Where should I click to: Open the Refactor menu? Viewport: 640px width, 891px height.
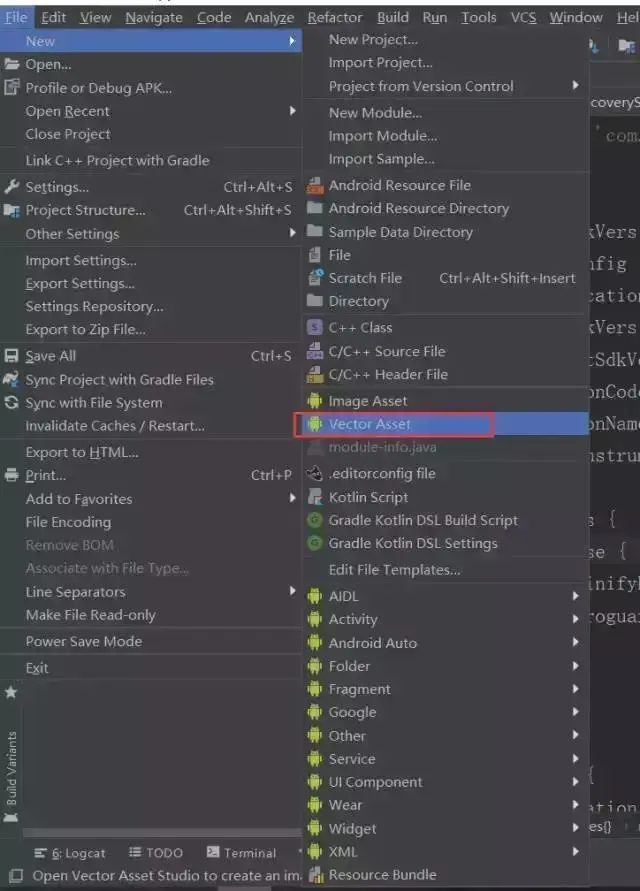coord(335,17)
